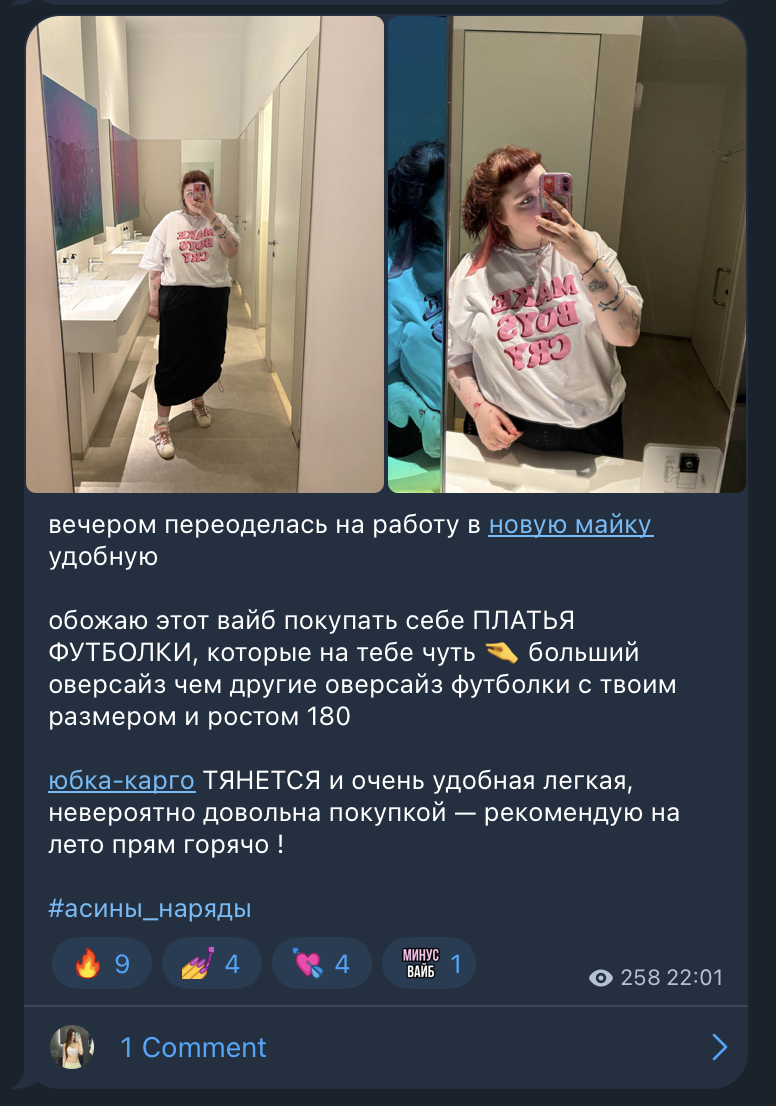Click the commenter avatar picture
The image size is (776, 1106).
72,1047
